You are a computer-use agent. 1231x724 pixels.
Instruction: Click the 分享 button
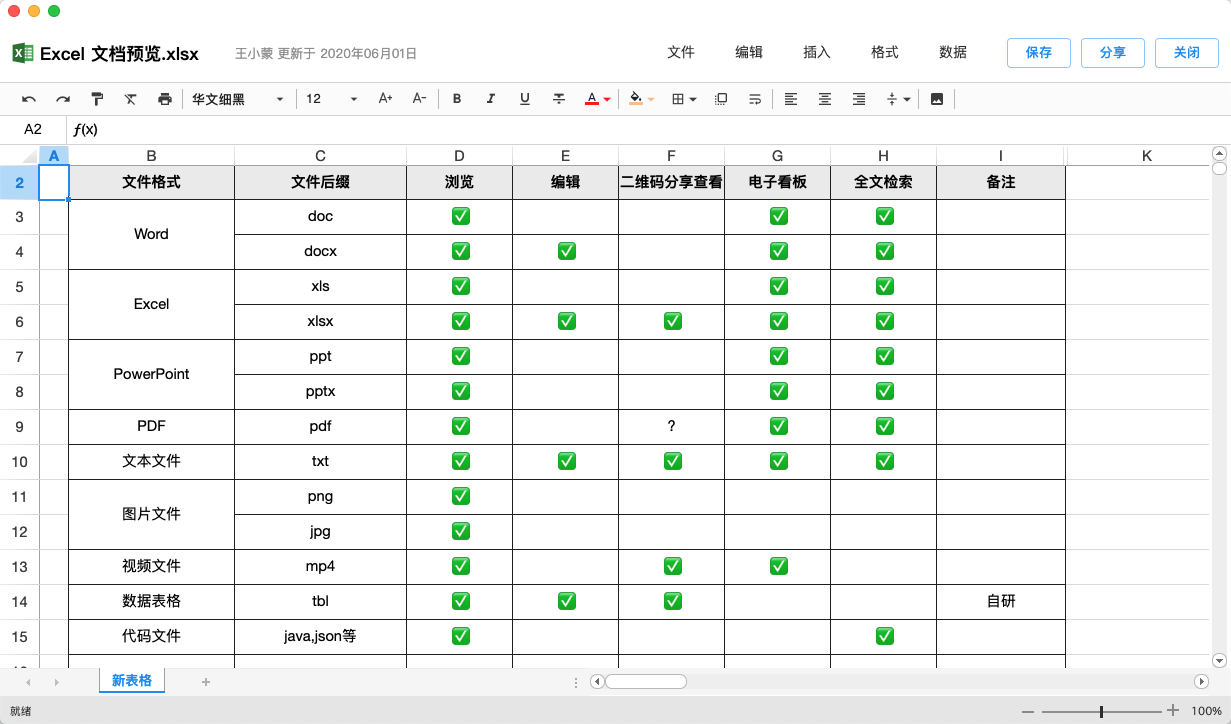click(1113, 53)
